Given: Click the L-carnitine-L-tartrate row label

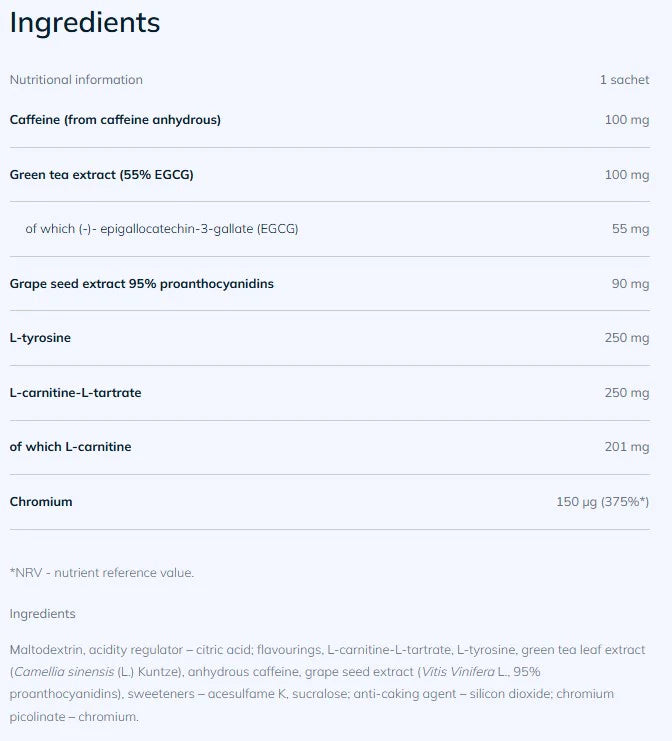Looking at the screenshot, I should pyautogui.click(x=75, y=393).
